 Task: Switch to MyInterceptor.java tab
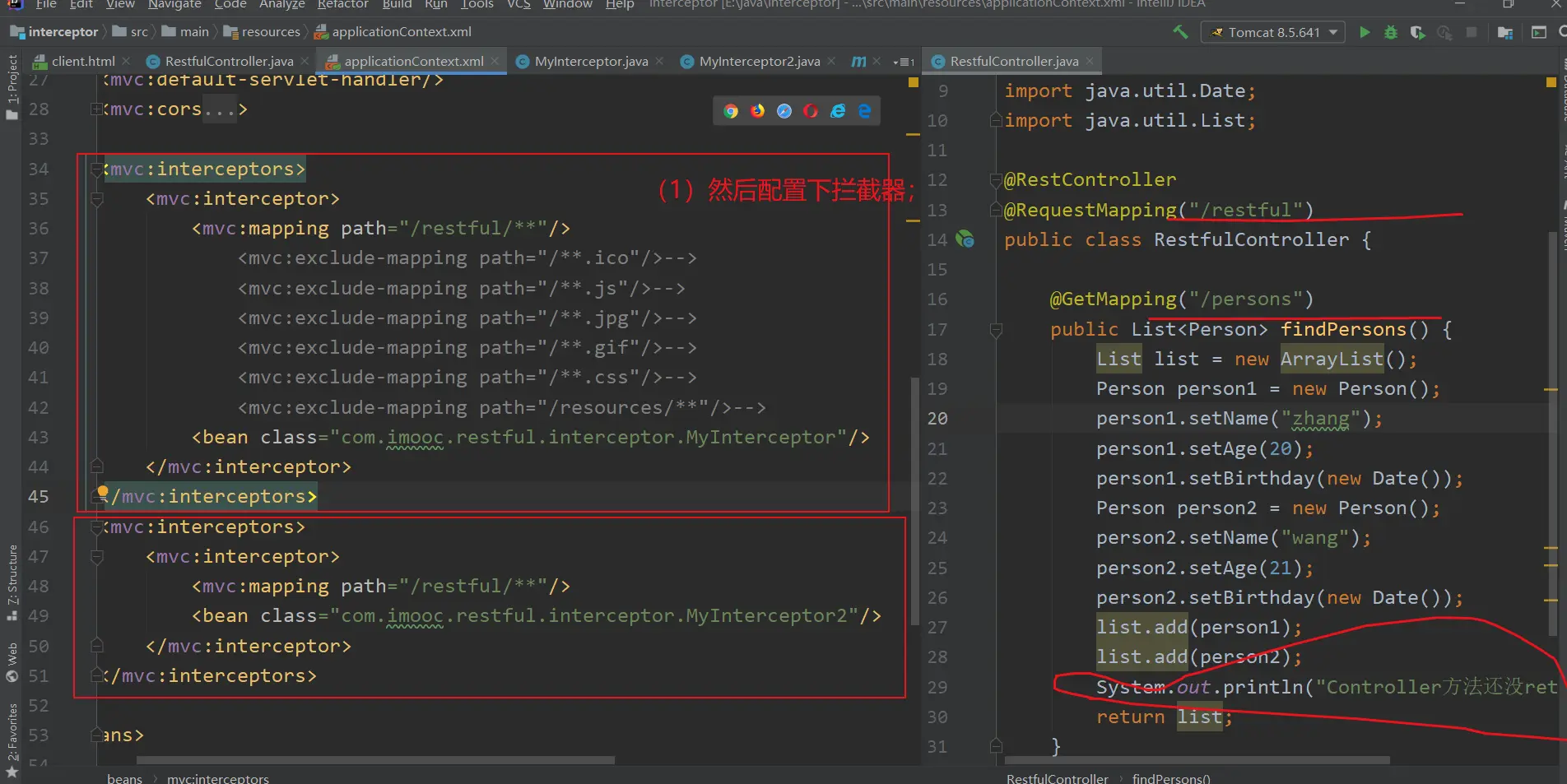click(590, 62)
